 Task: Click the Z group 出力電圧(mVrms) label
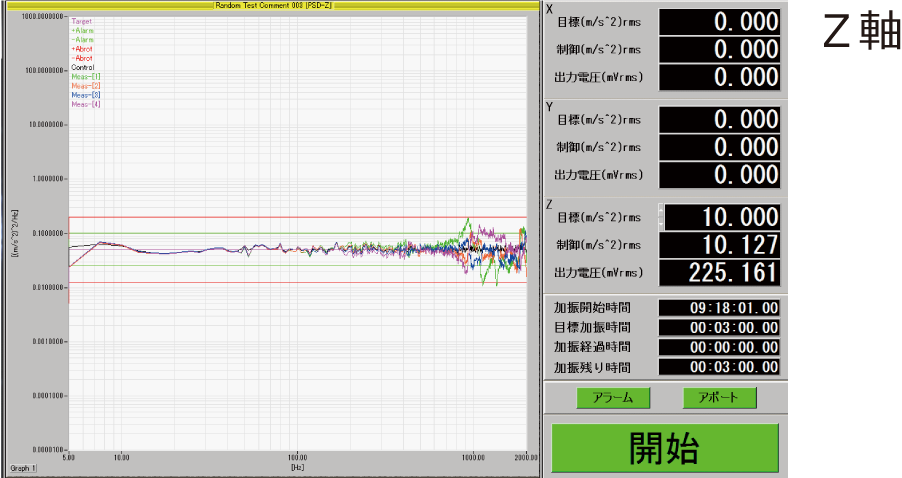coord(599,273)
